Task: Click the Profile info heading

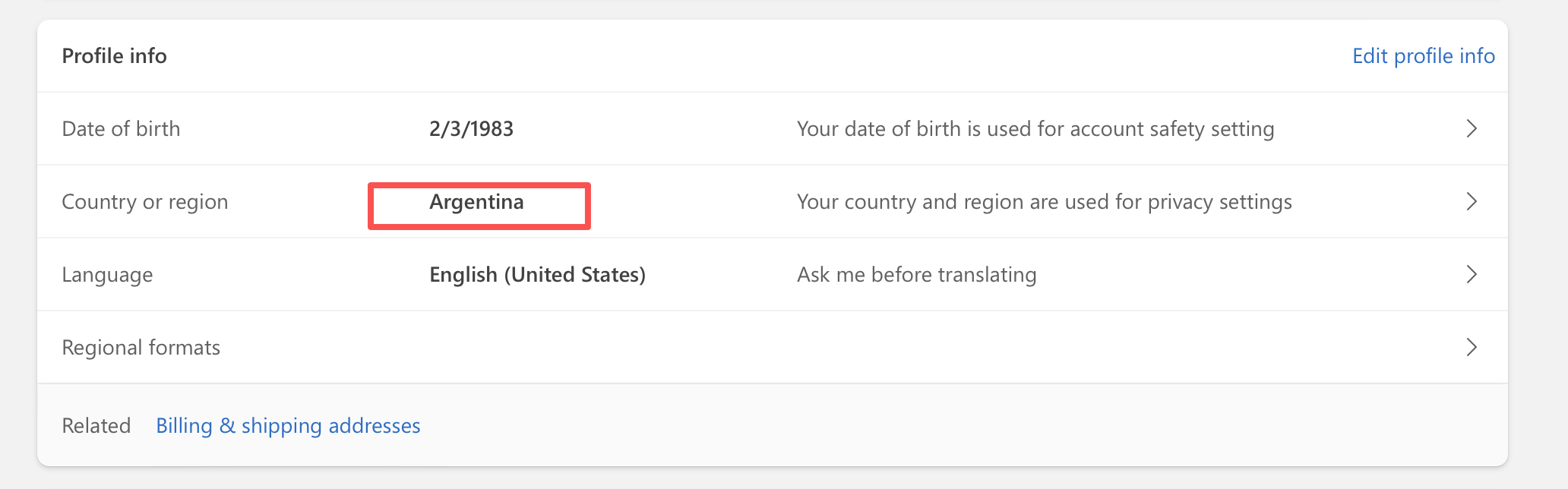Action: point(114,56)
